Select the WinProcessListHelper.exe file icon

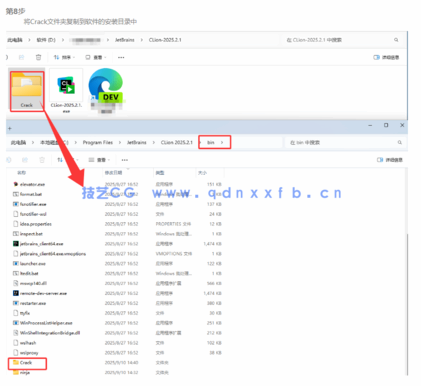pyautogui.click(x=15, y=323)
